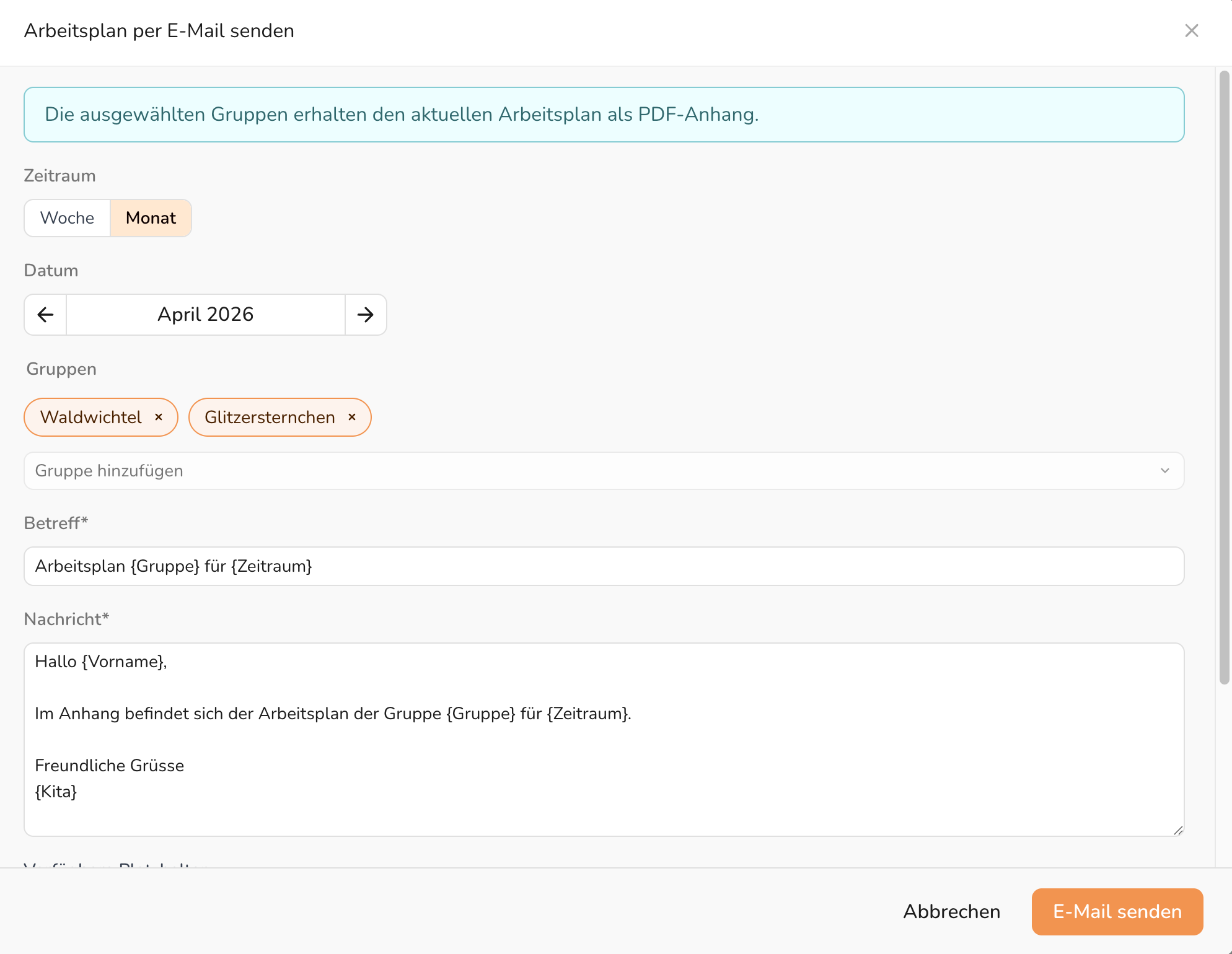The height and width of the screenshot is (954, 1232).
Task: Click the Betreff subject input field
Action: [604, 566]
